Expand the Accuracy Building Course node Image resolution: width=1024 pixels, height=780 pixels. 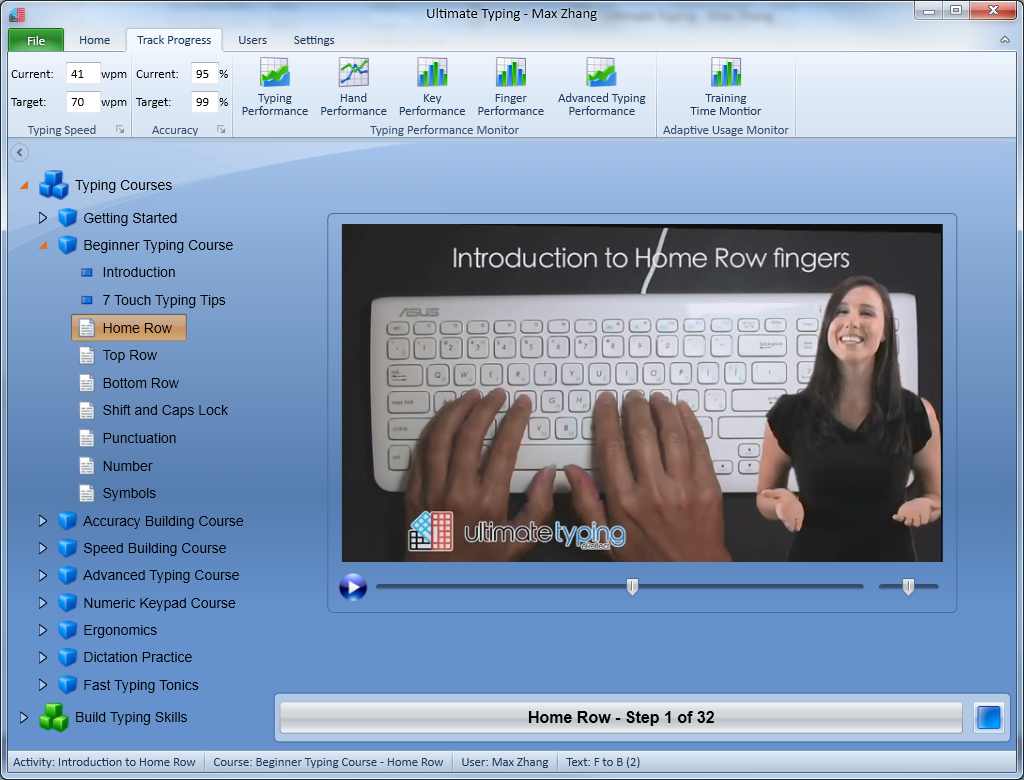coord(42,521)
